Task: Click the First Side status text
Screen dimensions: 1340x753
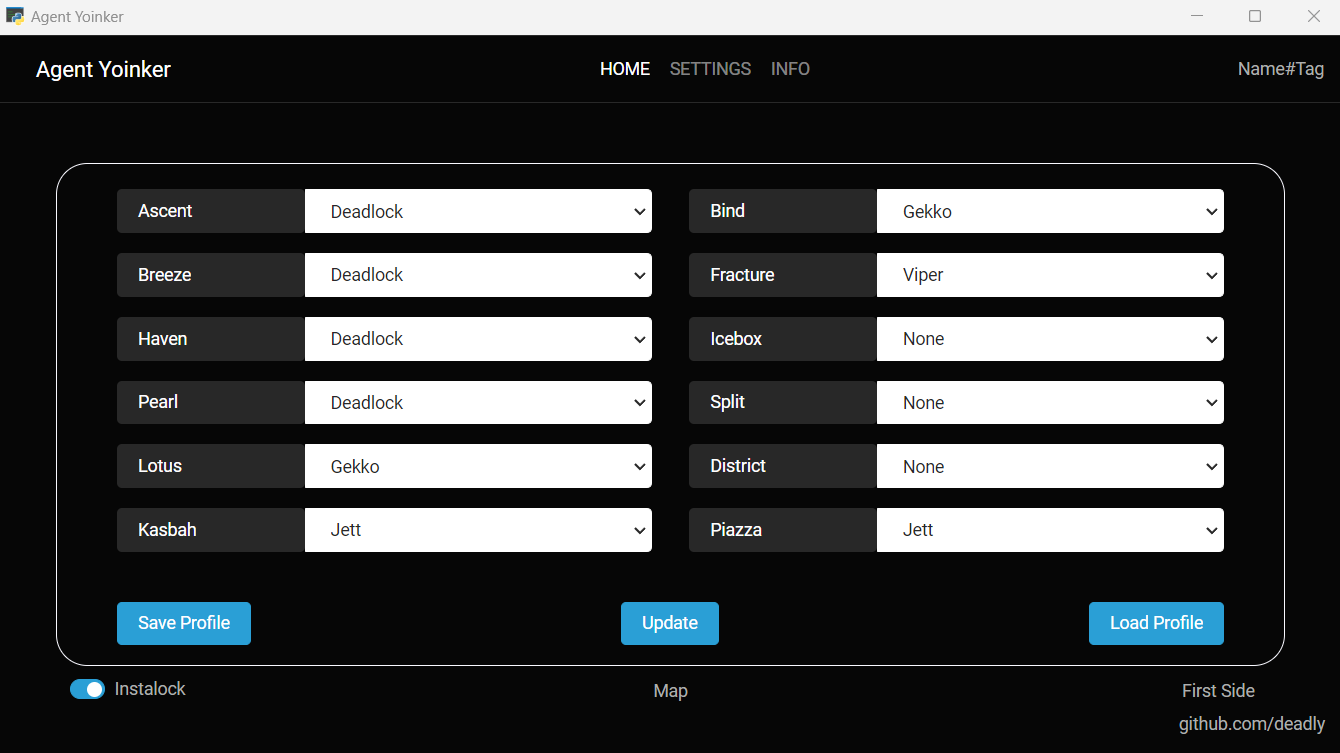Action: [x=1218, y=691]
